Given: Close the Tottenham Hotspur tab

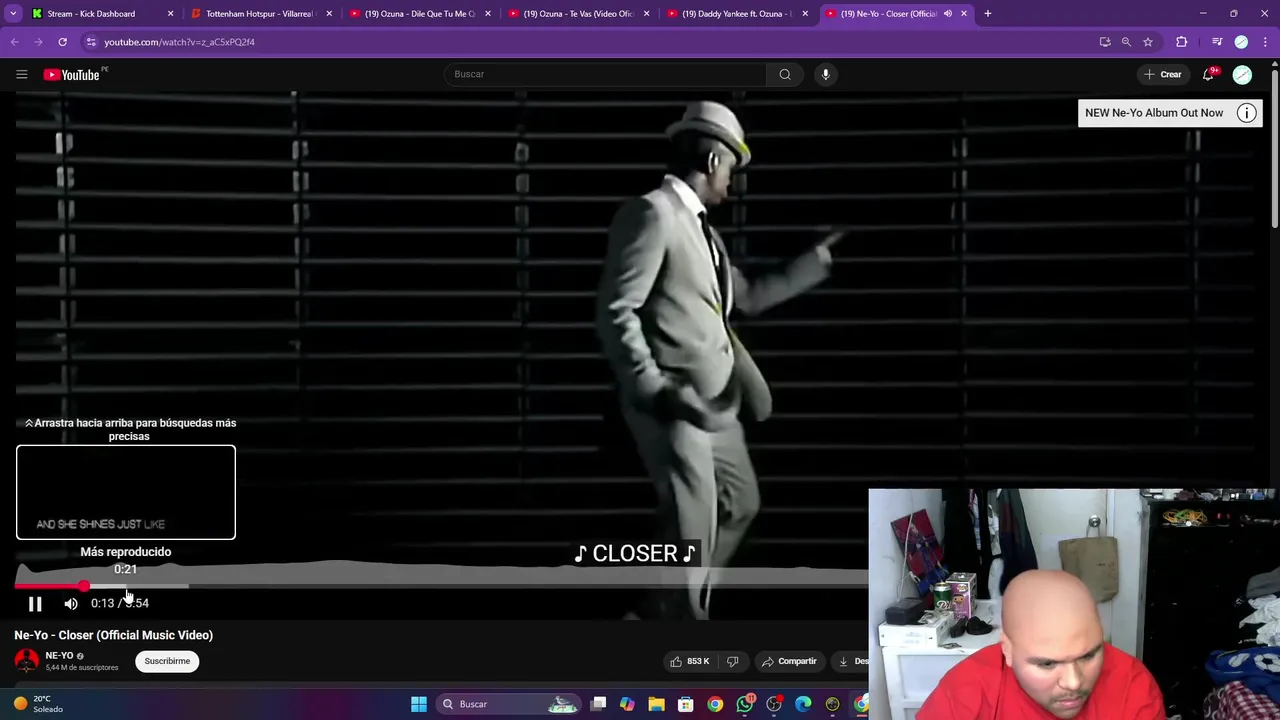Looking at the screenshot, I should click(x=329, y=14).
